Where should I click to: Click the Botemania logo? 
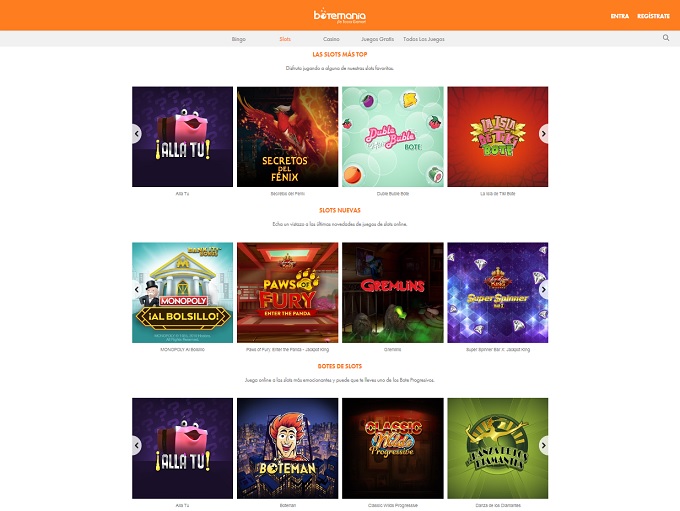340,16
